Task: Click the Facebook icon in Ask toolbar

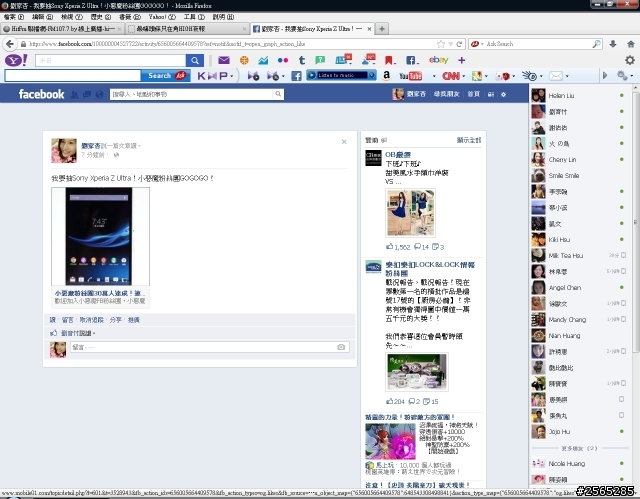Action: coord(296,76)
